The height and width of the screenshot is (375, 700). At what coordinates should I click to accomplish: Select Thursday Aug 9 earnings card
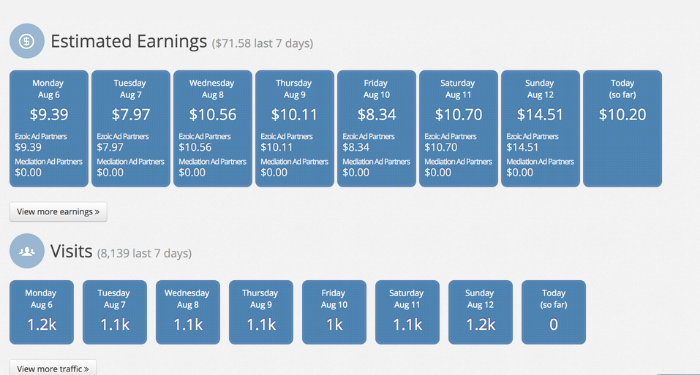[295, 129]
